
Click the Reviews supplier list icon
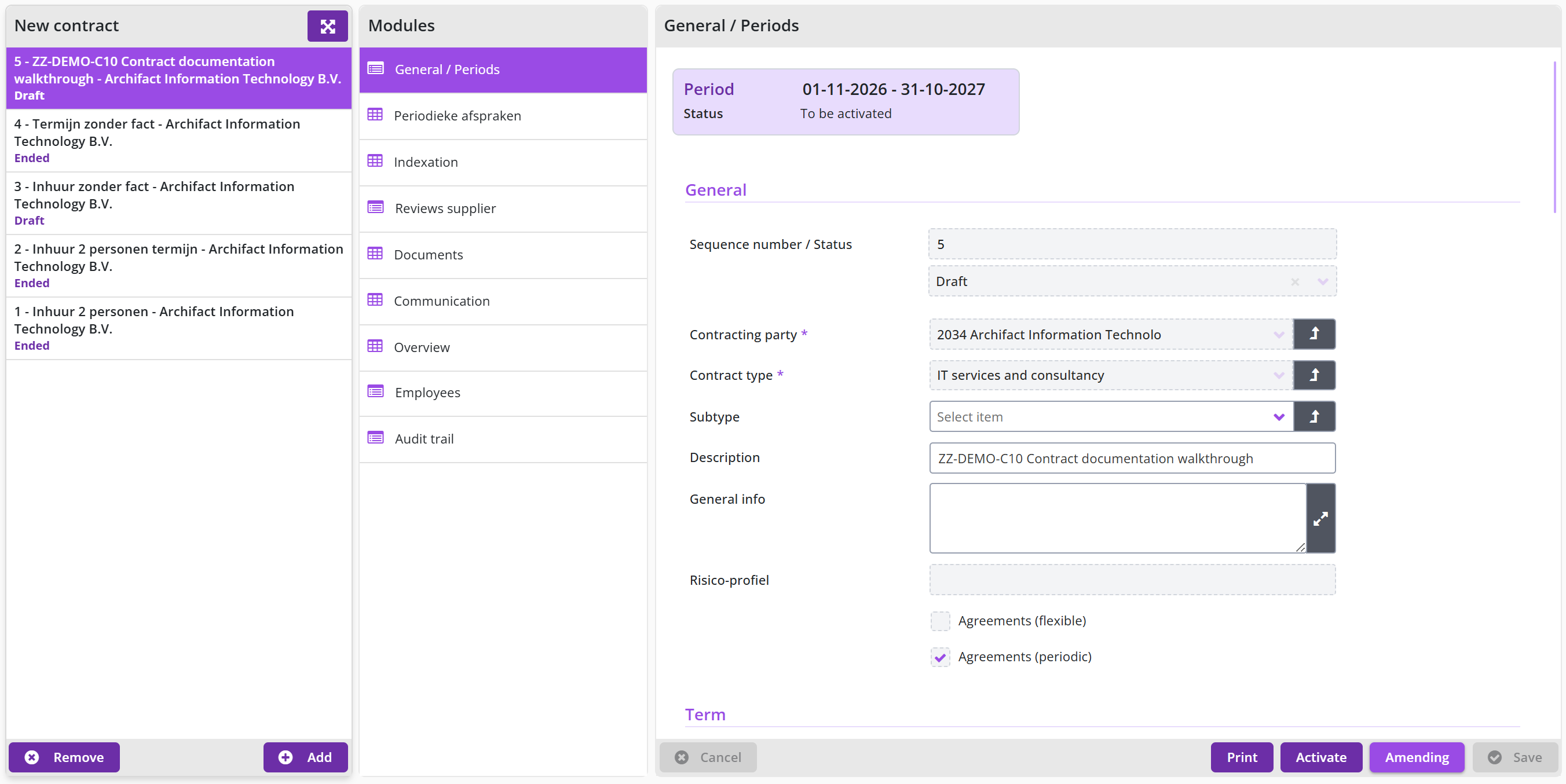click(x=376, y=208)
